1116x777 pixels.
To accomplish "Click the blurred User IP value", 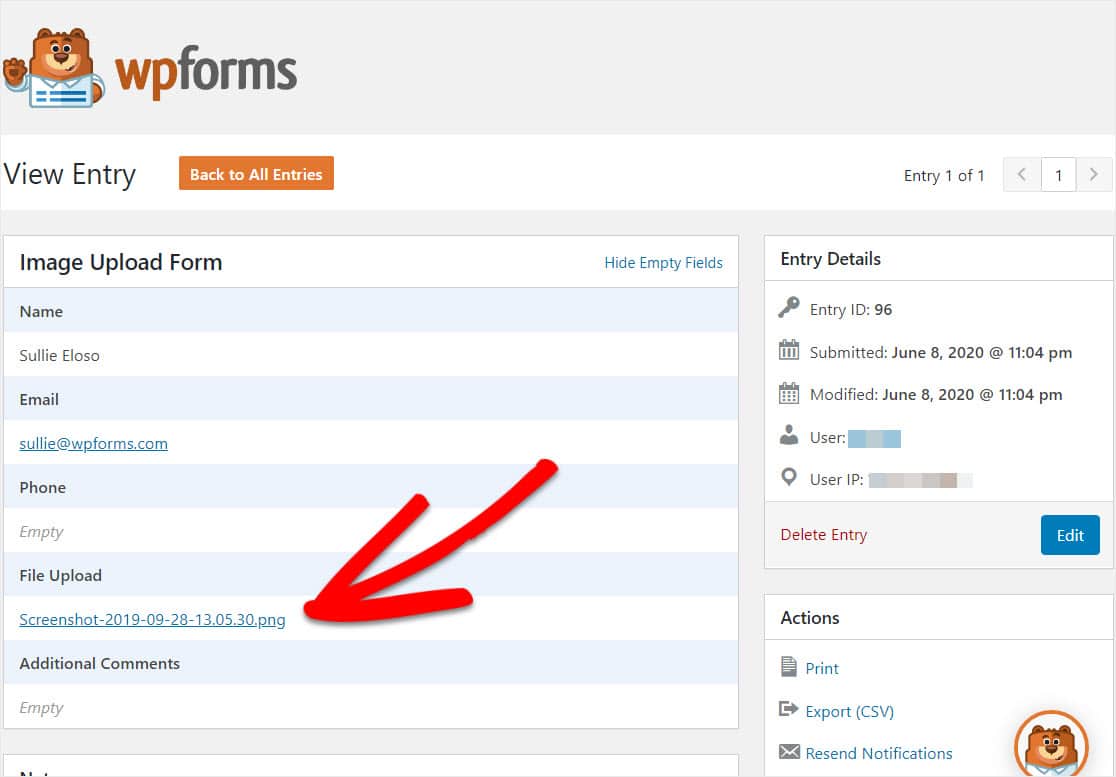I will (920, 480).
